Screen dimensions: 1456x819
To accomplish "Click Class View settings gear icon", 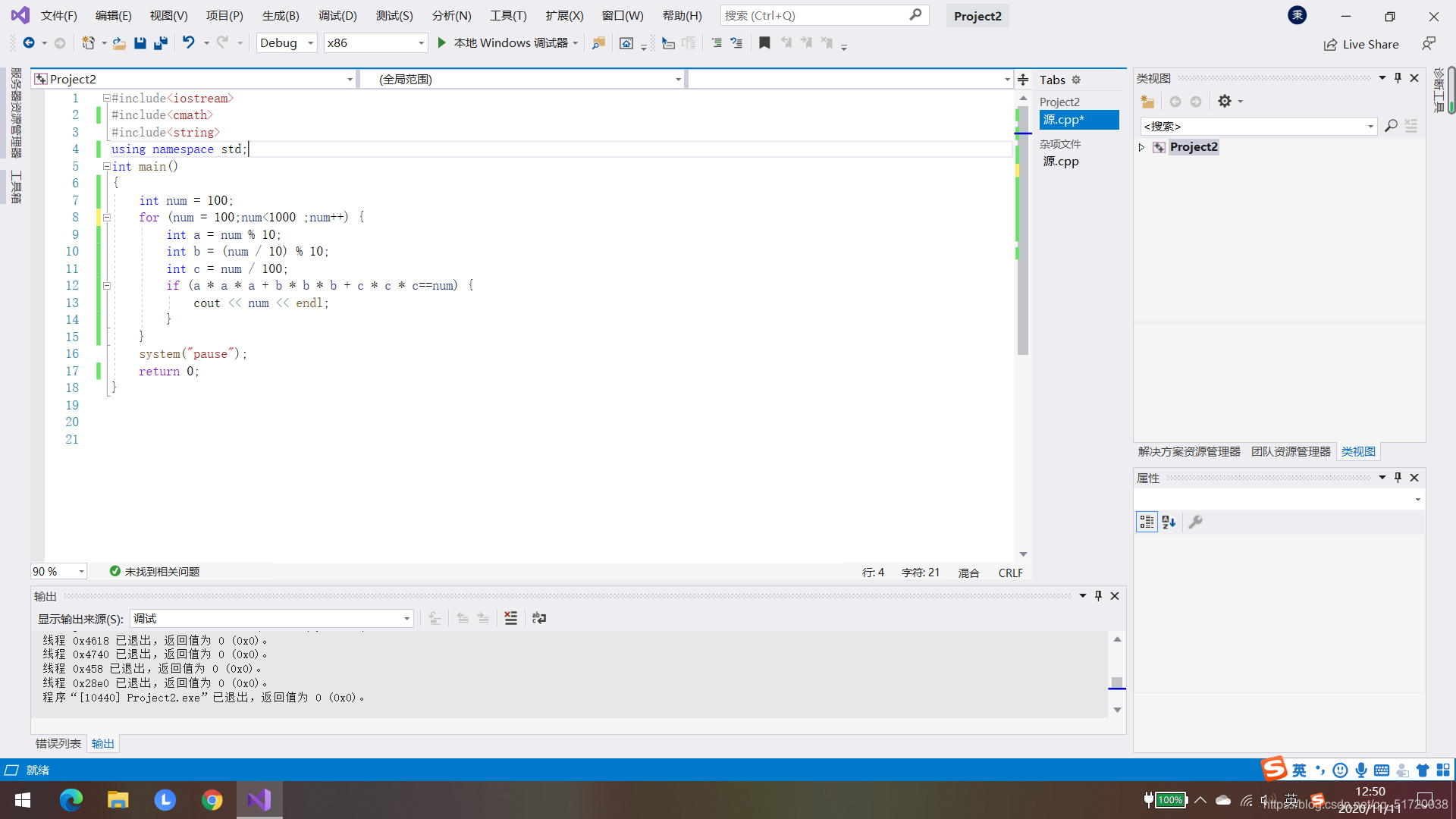I will tap(1224, 101).
